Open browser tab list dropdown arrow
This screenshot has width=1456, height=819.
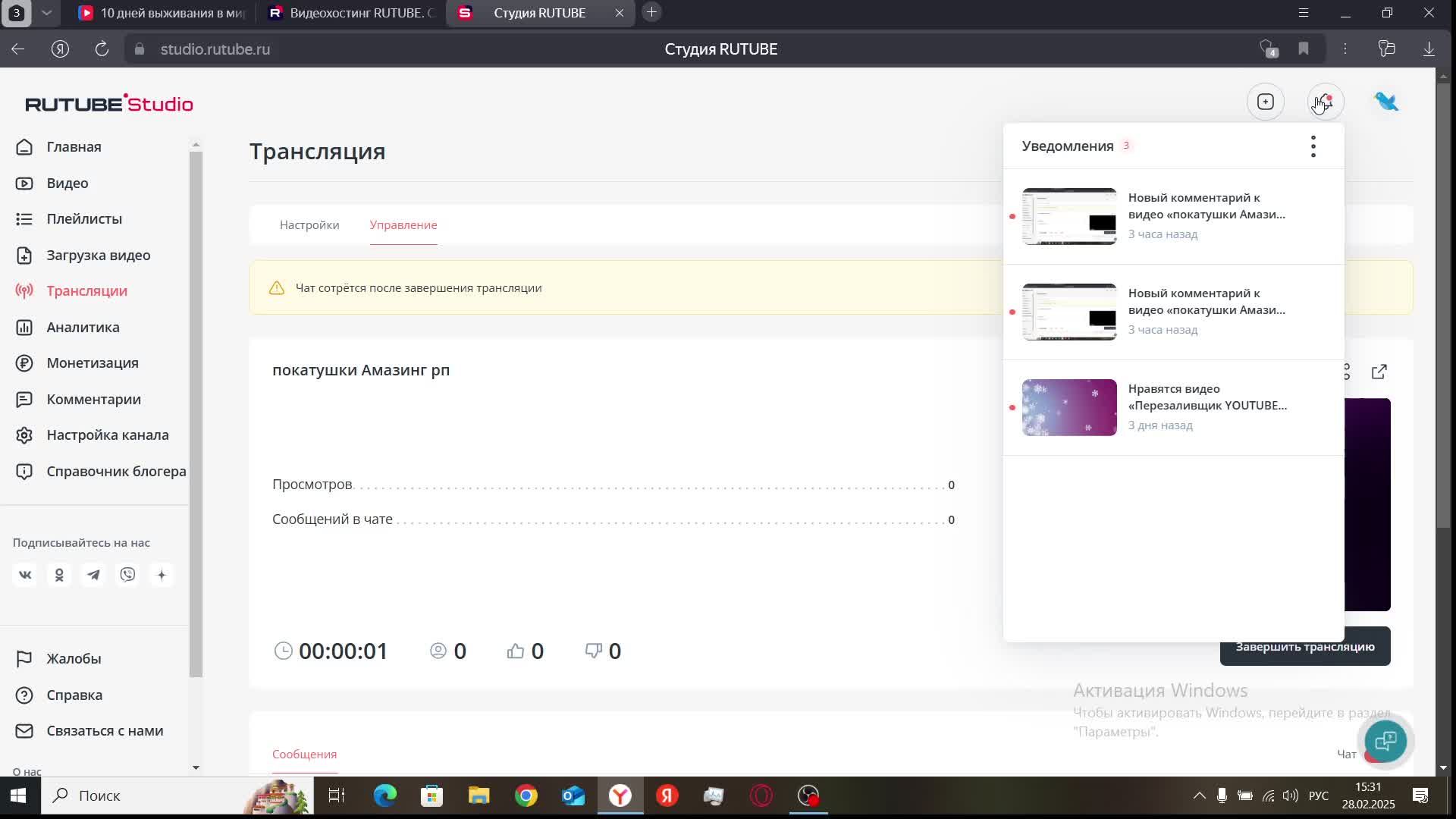coord(46,13)
